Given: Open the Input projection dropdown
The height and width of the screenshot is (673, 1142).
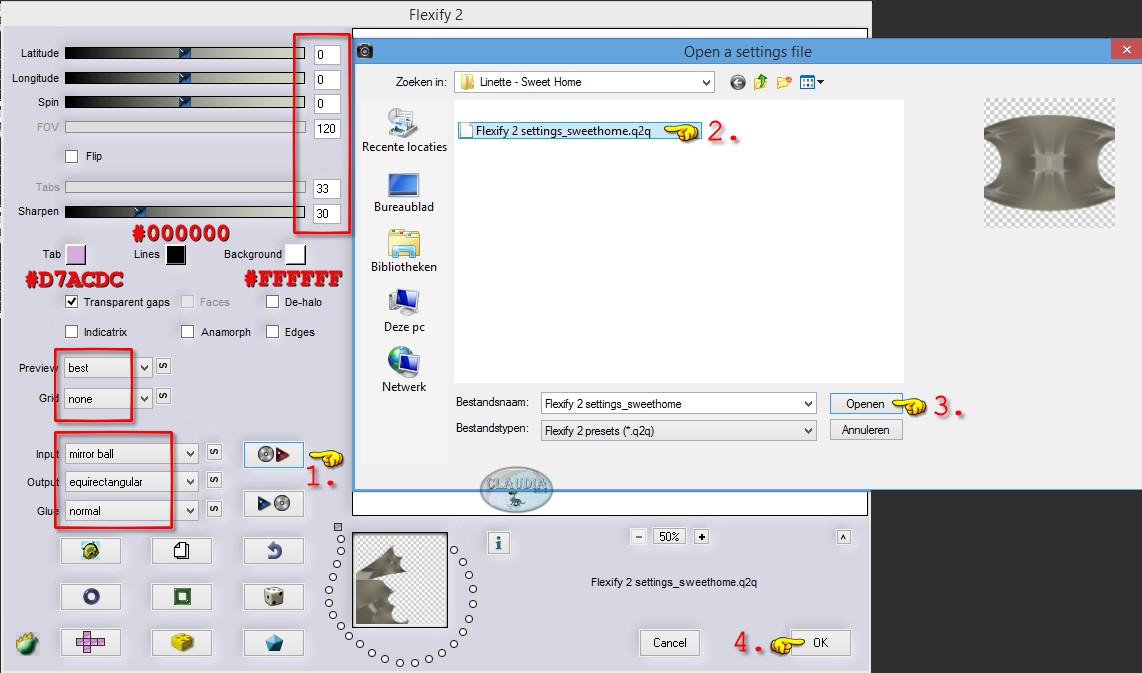Looking at the screenshot, I should tap(131, 454).
